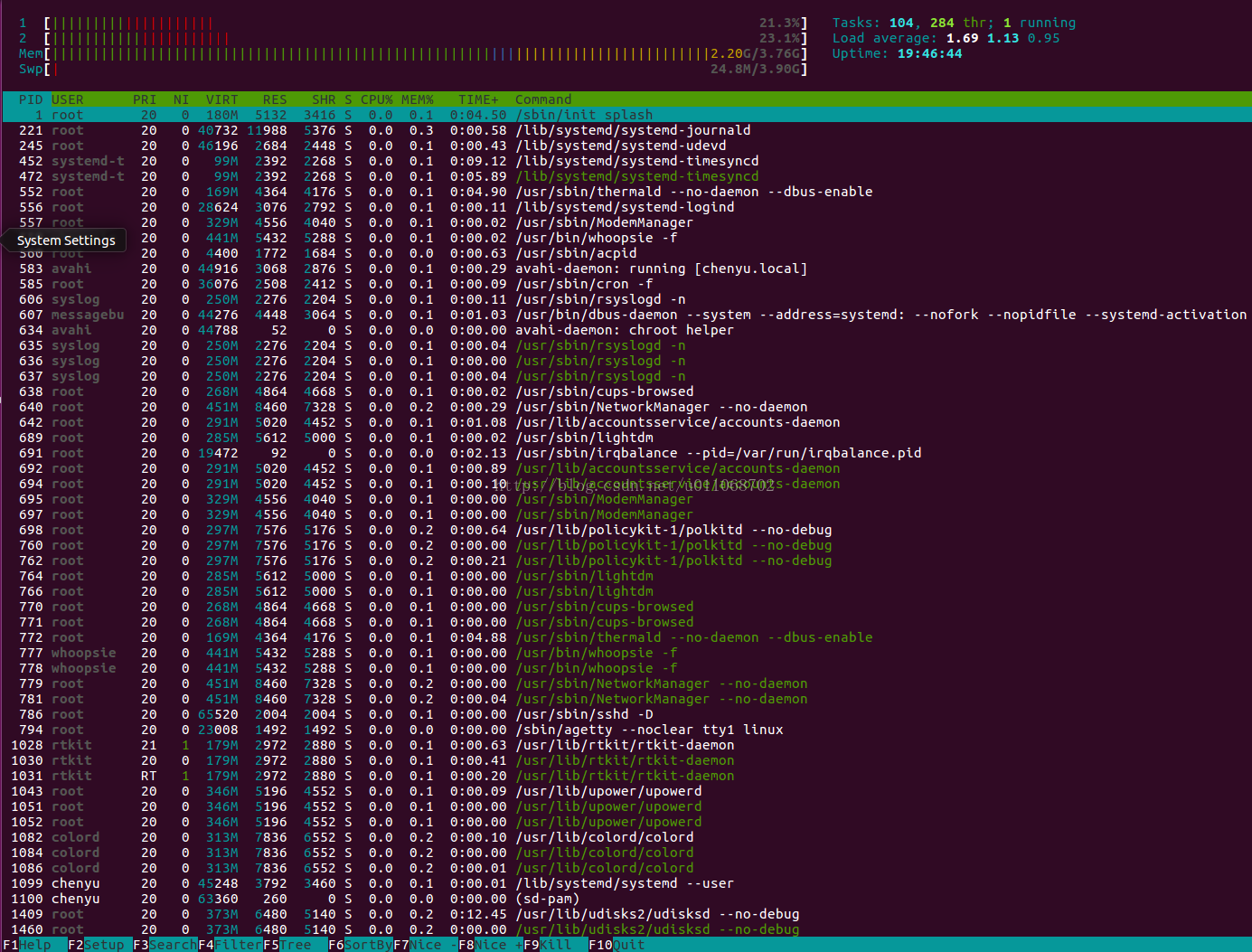The width and height of the screenshot is (1252, 952).
Task: Select the systemd-journald process row
Action: 626,130
